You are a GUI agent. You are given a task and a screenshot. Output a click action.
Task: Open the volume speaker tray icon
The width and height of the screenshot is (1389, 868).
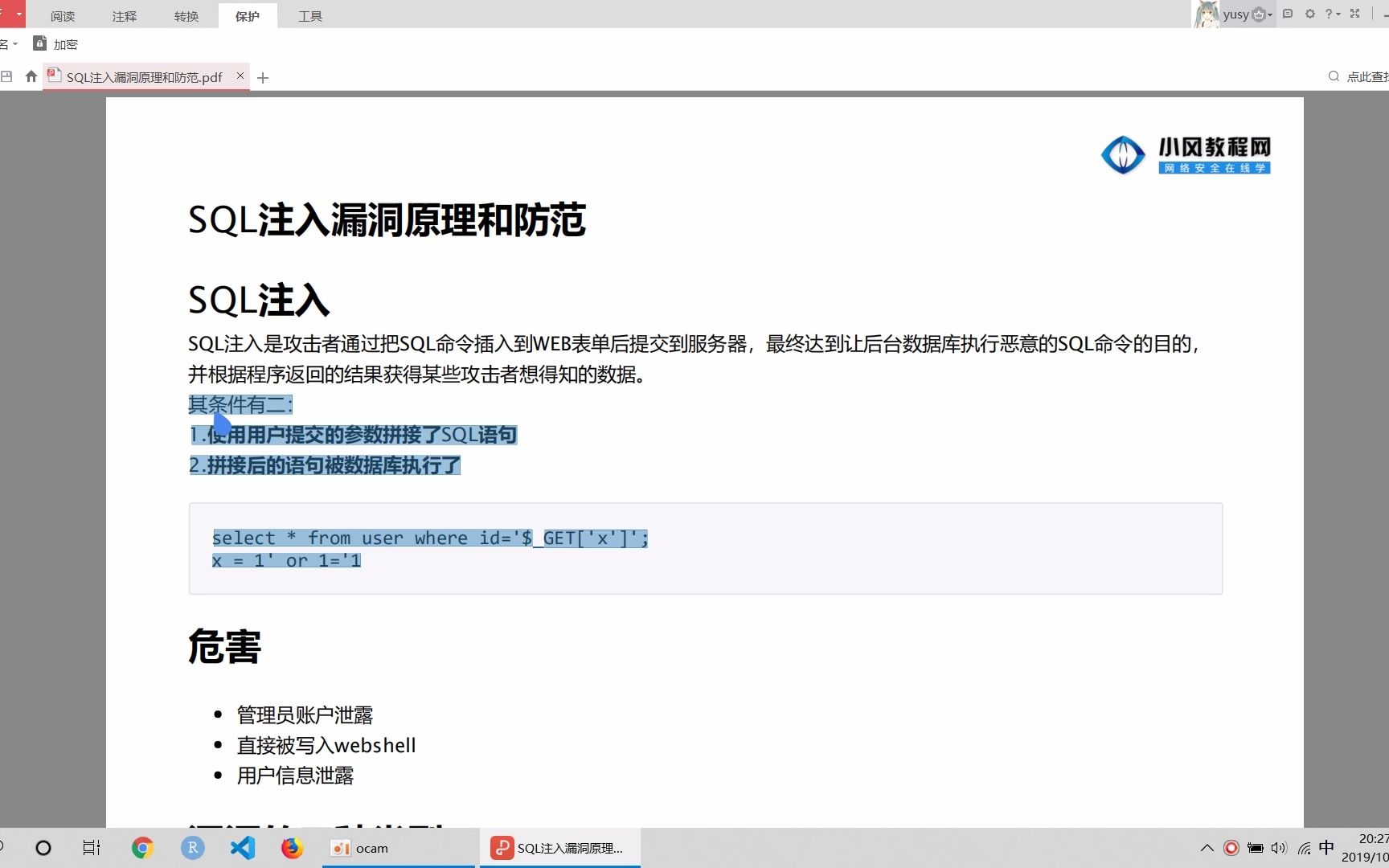[1279, 848]
